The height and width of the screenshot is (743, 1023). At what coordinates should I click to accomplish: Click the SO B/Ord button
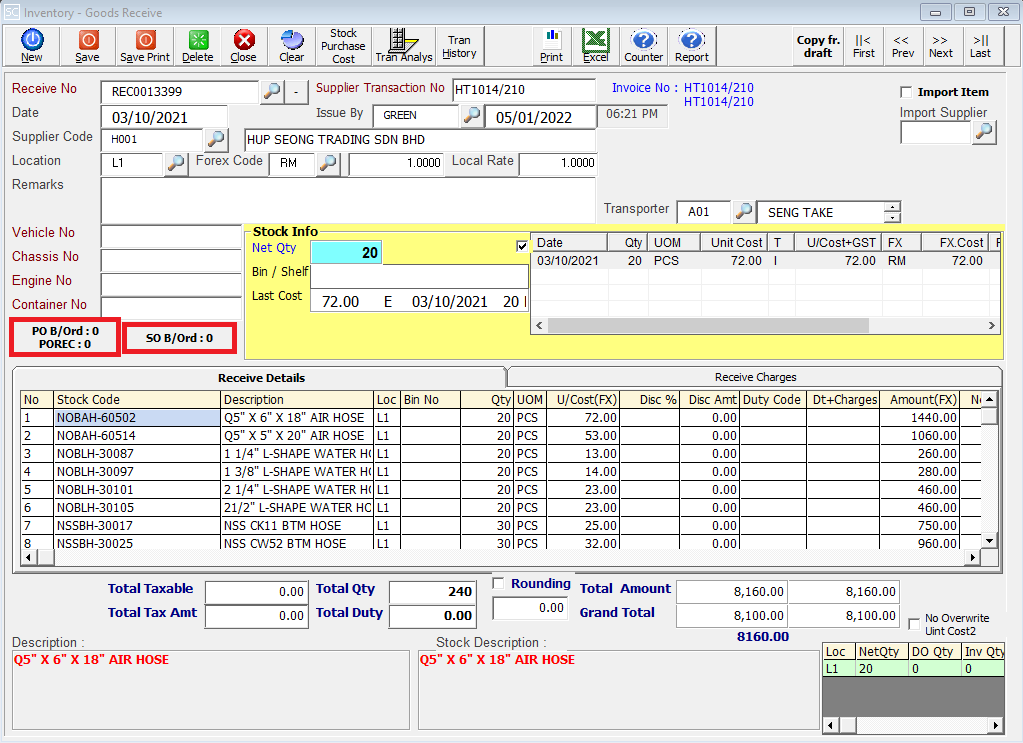point(179,338)
